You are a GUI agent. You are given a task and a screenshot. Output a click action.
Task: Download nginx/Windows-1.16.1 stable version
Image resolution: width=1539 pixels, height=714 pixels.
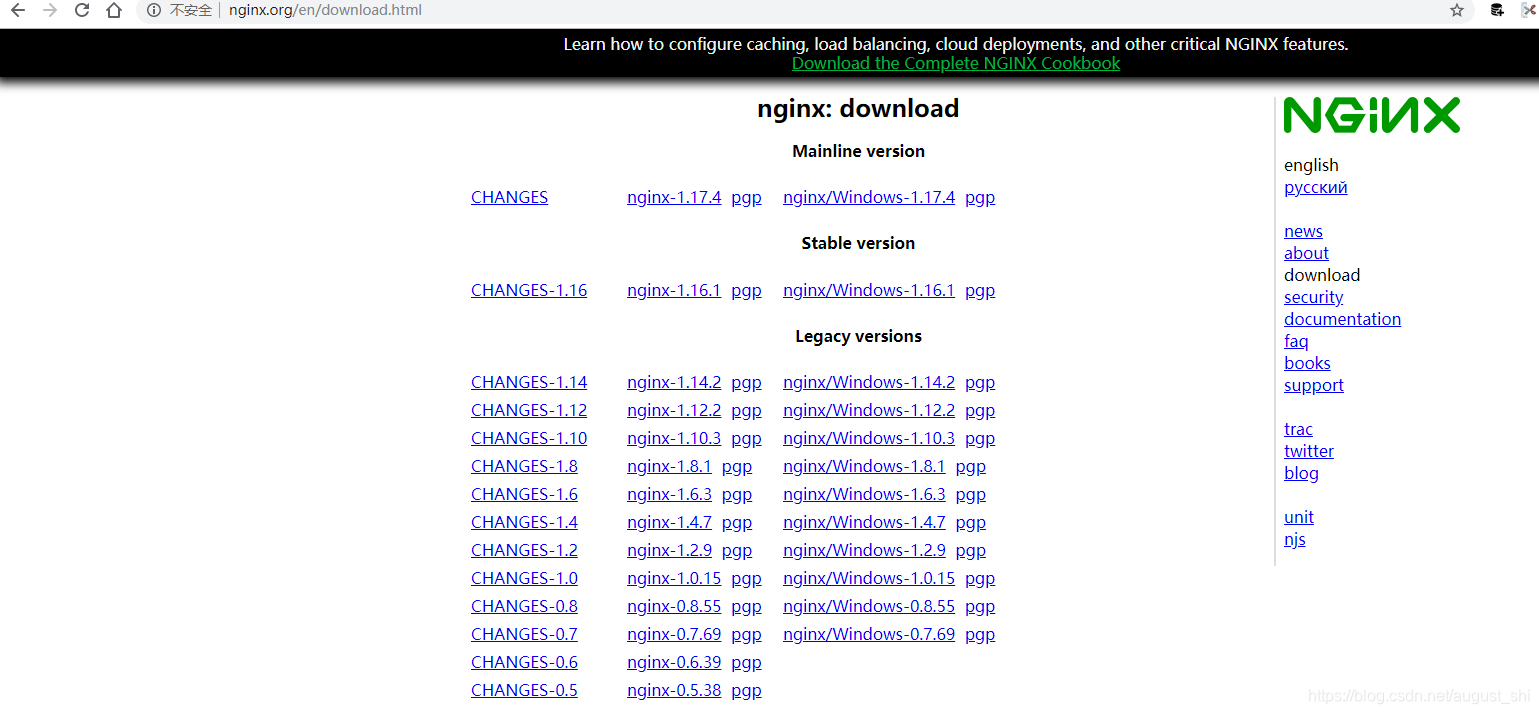point(868,290)
